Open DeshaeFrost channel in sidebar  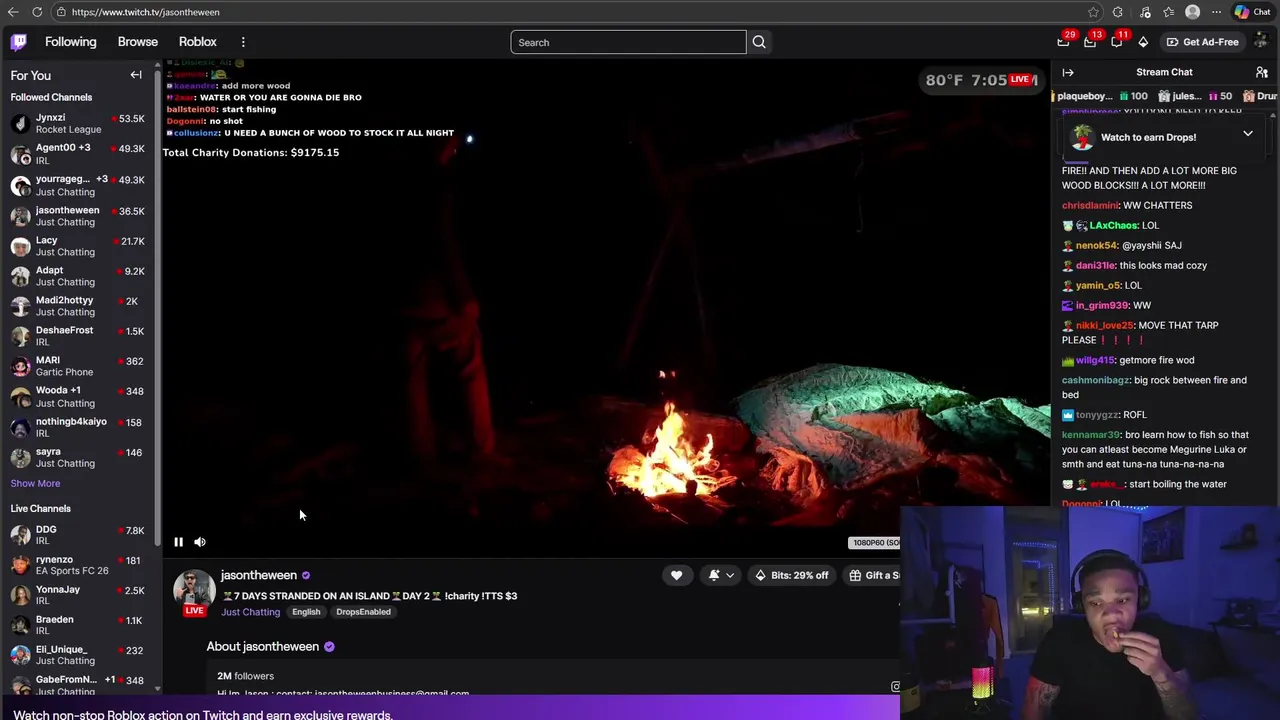pos(78,336)
